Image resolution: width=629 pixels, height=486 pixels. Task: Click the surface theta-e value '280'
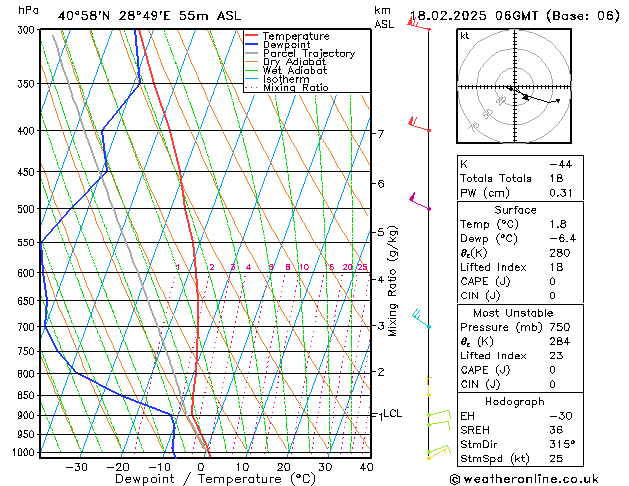pos(560,253)
